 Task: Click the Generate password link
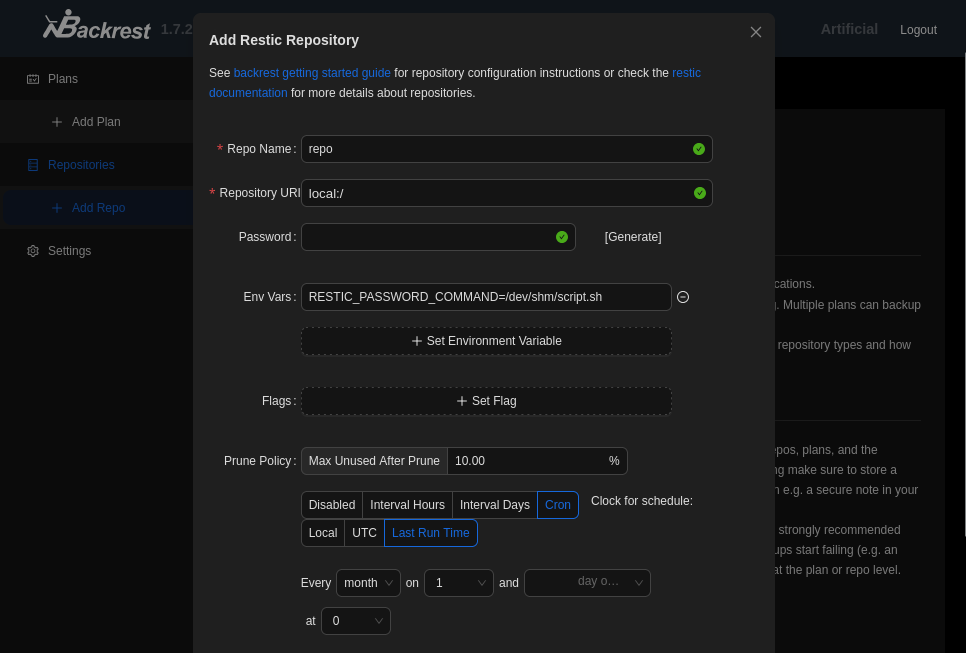click(633, 237)
